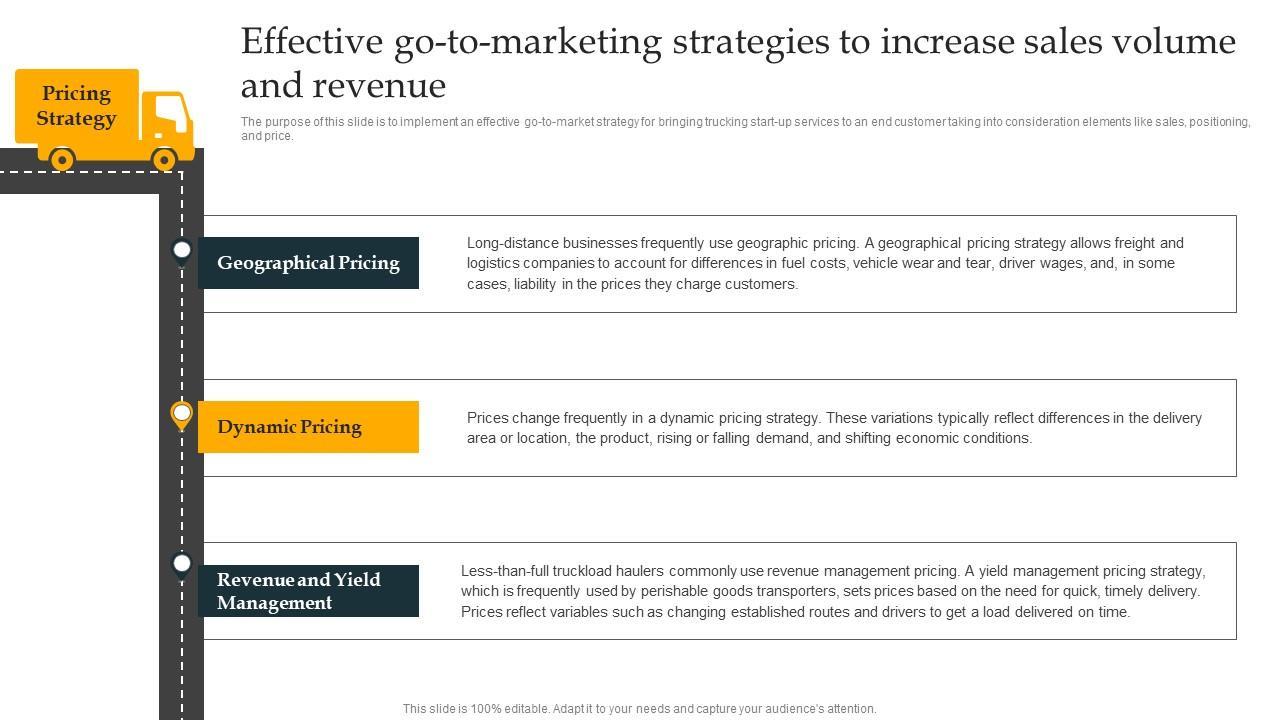Click the geographic pricing description paragraph
Screen dimensions: 1280x720
pos(825,263)
